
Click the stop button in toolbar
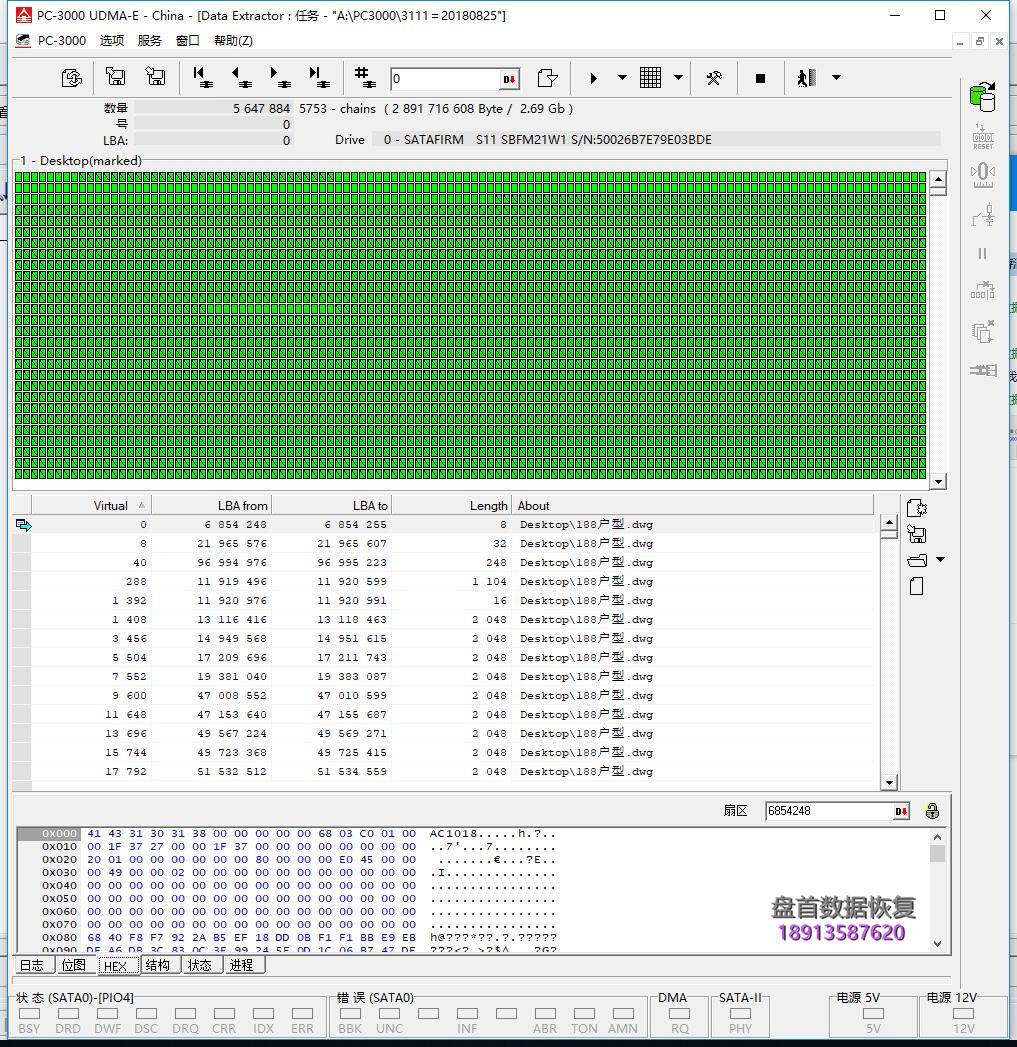point(760,78)
